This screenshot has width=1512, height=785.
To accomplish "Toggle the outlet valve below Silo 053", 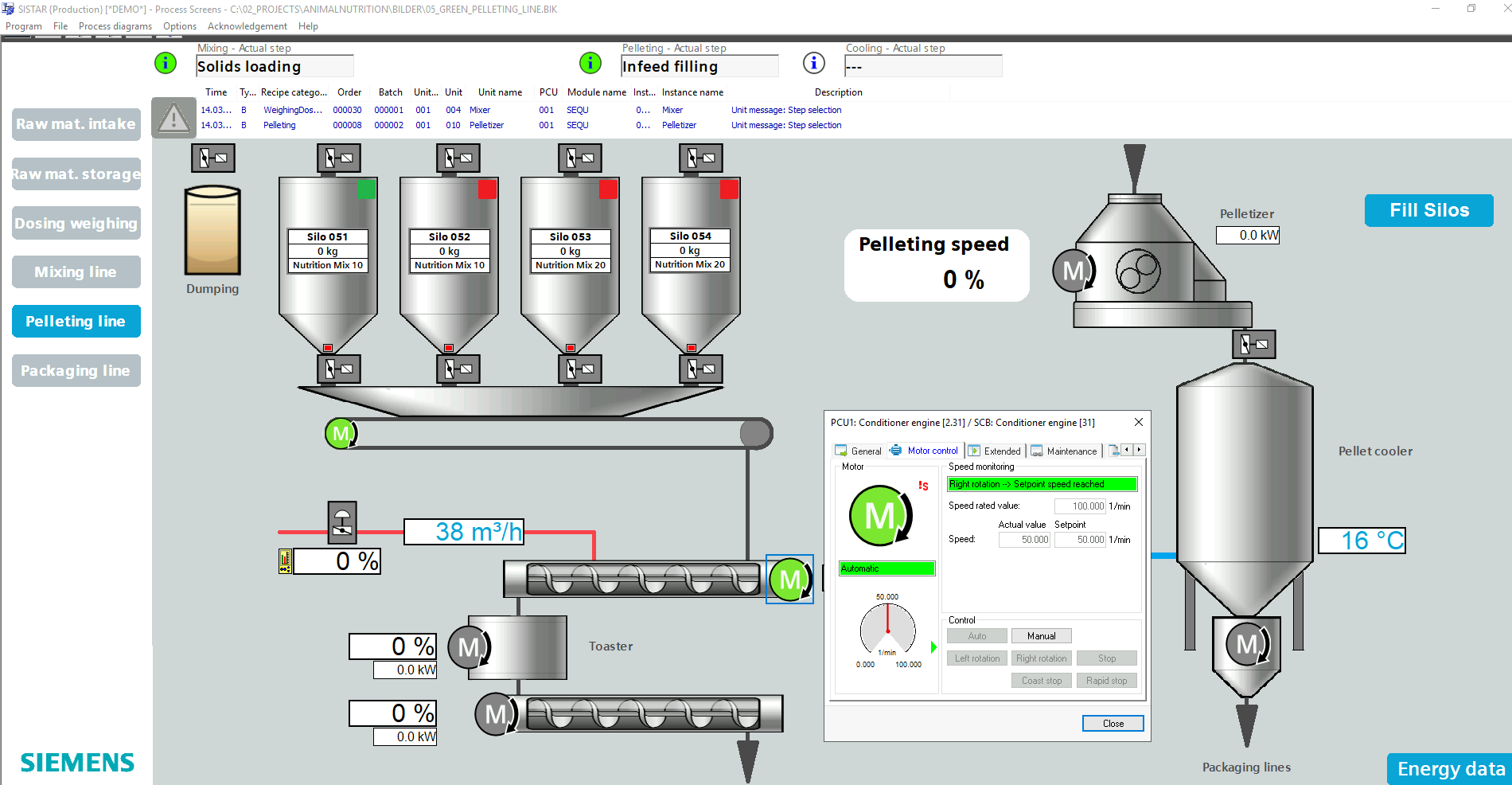I will tap(581, 369).
